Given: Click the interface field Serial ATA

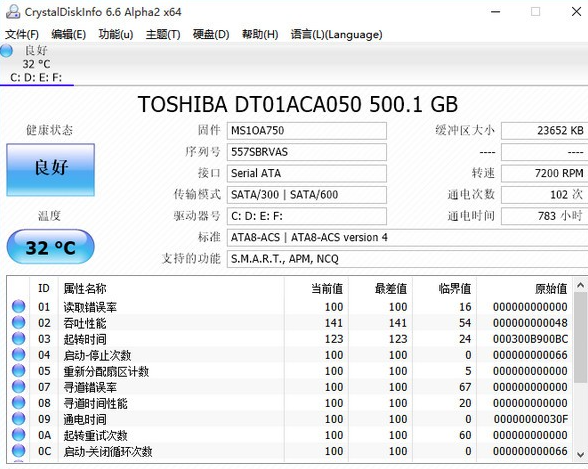Looking at the screenshot, I should tap(307, 173).
